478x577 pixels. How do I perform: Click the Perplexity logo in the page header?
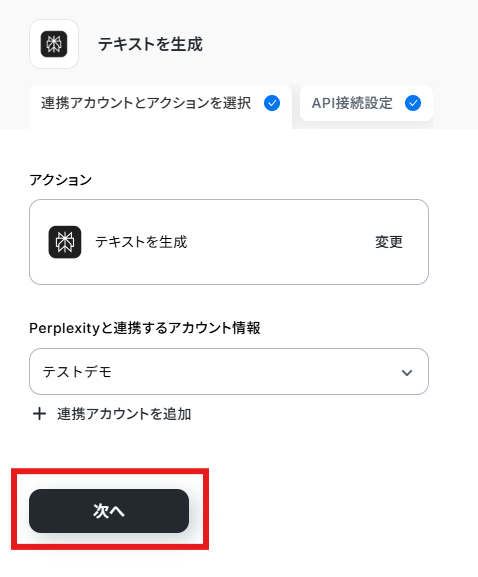point(54,44)
